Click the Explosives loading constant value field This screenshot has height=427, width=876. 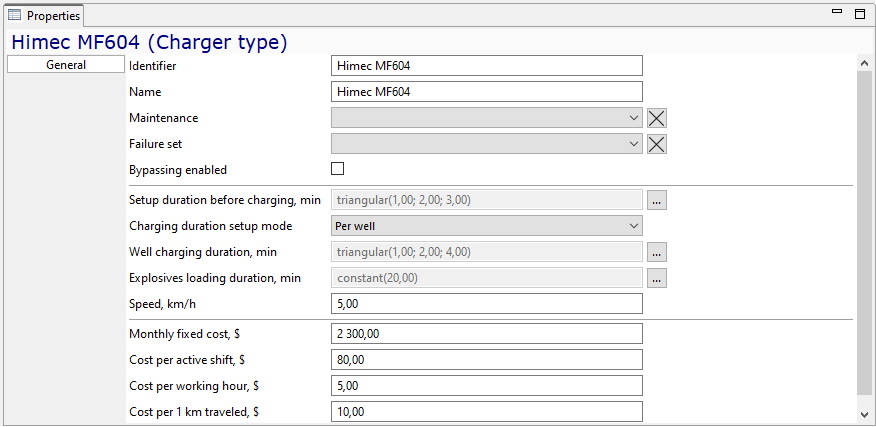coord(487,278)
